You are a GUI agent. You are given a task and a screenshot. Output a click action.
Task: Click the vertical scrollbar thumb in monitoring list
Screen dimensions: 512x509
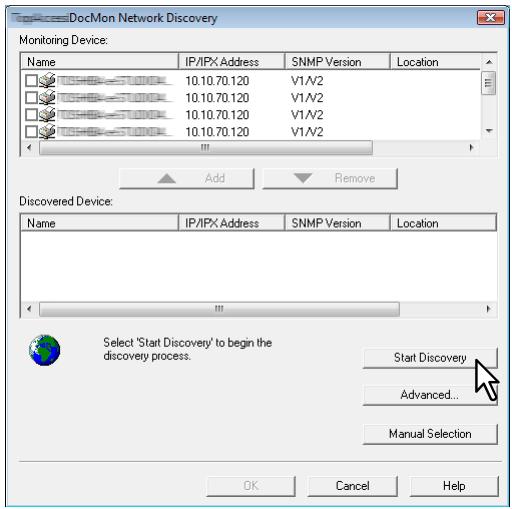pos(489,83)
